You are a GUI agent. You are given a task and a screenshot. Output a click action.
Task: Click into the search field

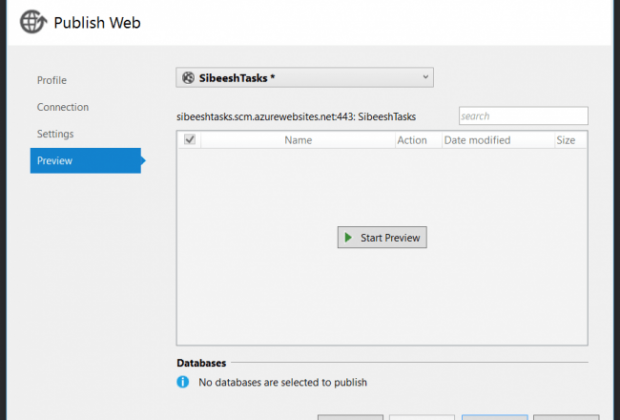click(x=524, y=116)
